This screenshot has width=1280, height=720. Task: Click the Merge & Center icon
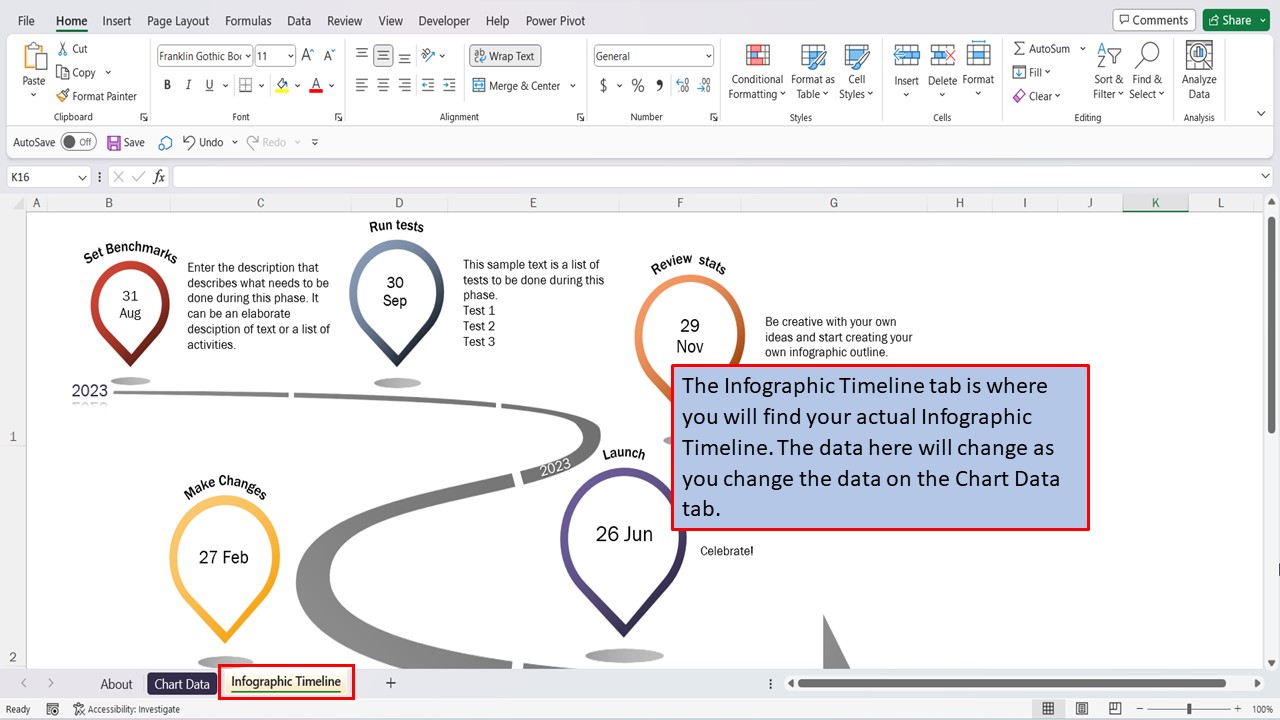coord(479,86)
